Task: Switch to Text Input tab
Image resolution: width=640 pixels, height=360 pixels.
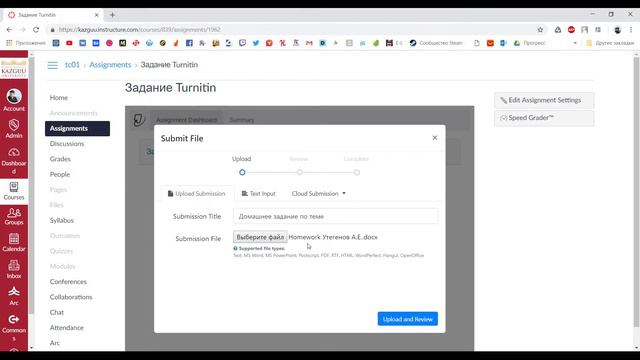Action: (258, 193)
